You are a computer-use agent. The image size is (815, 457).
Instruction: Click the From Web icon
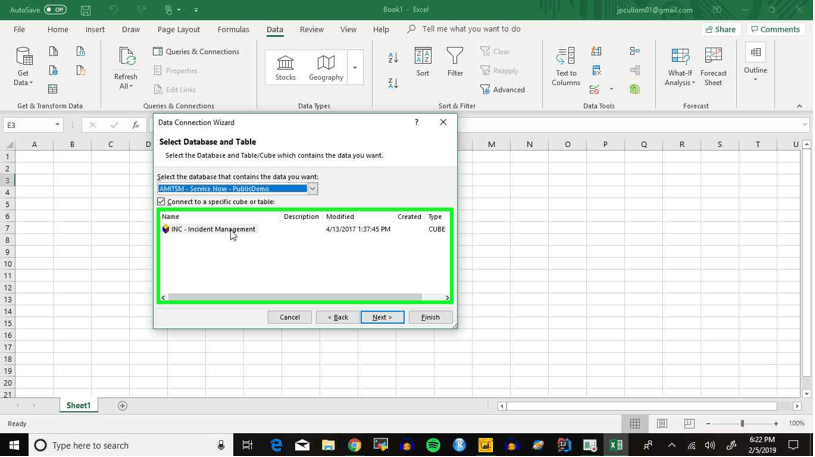(53, 70)
